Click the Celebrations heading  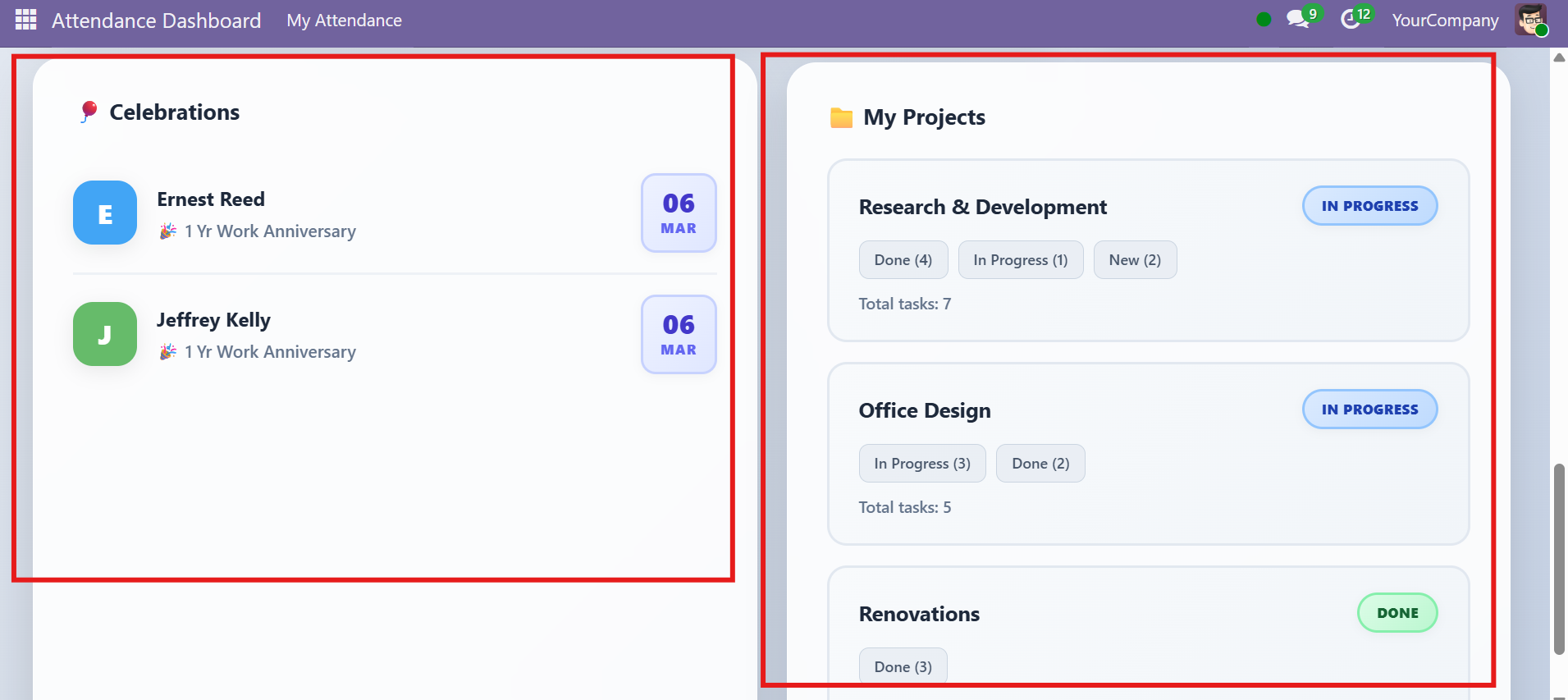[x=175, y=112]
